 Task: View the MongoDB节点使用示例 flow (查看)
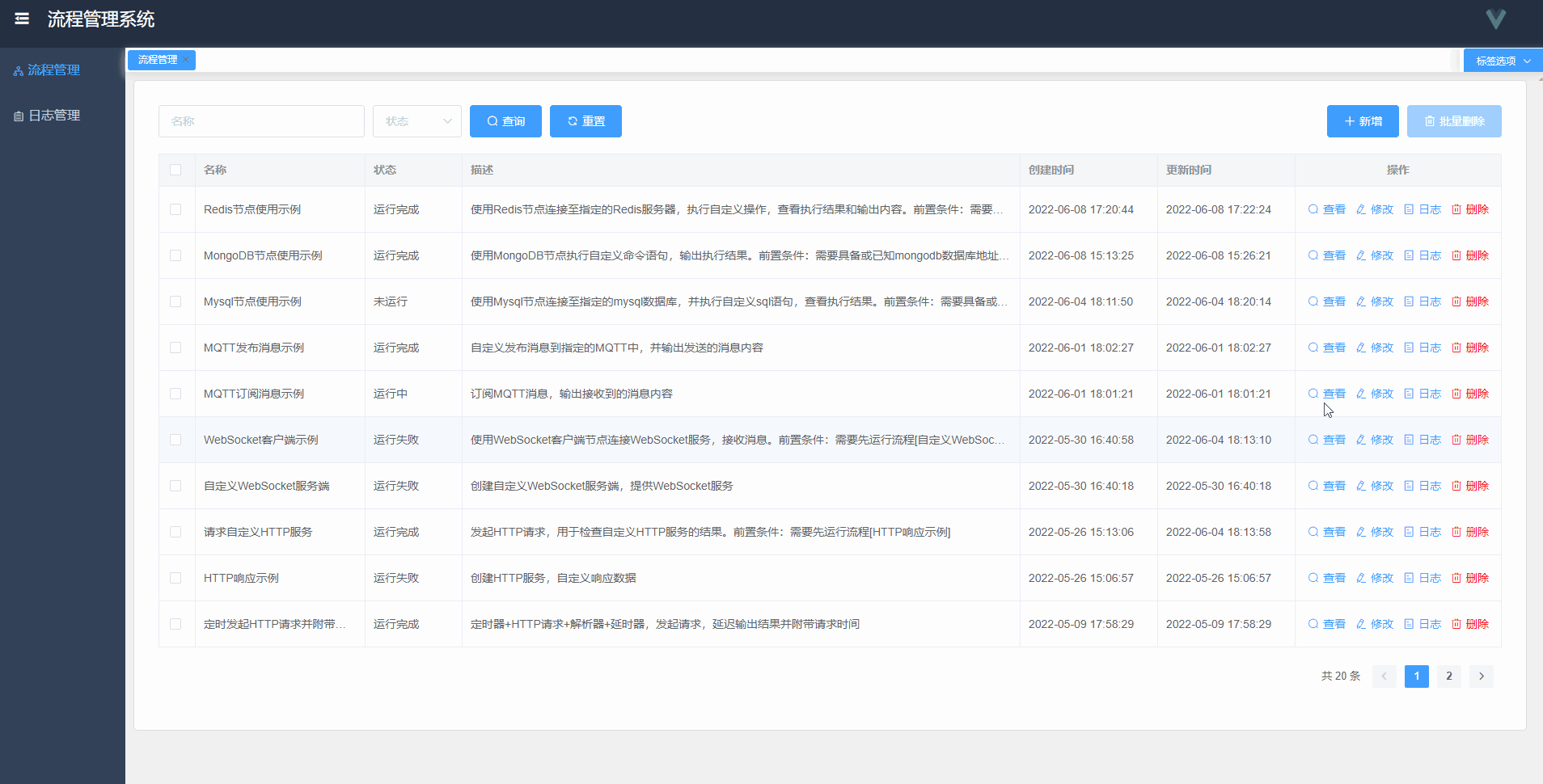[1326, 255]
